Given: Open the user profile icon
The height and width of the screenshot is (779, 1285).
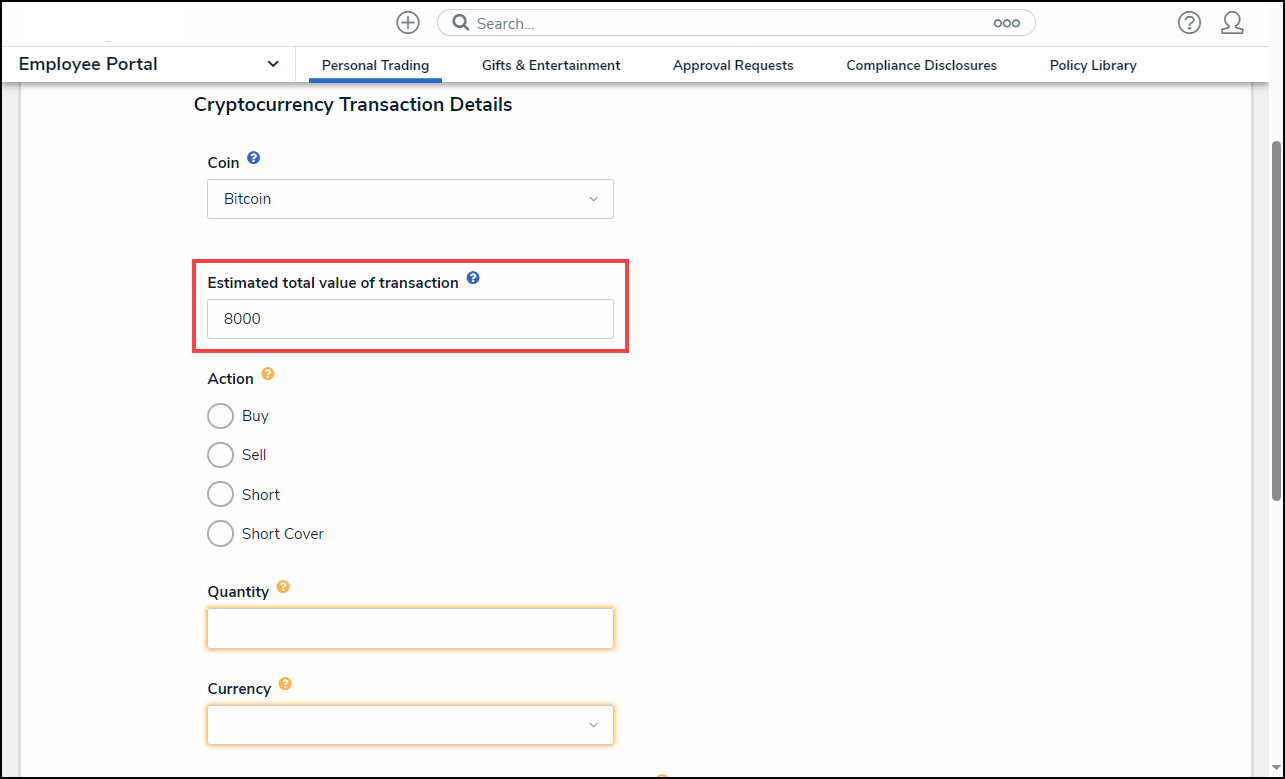Looking at the screenshot, I should pos(1232,23).
